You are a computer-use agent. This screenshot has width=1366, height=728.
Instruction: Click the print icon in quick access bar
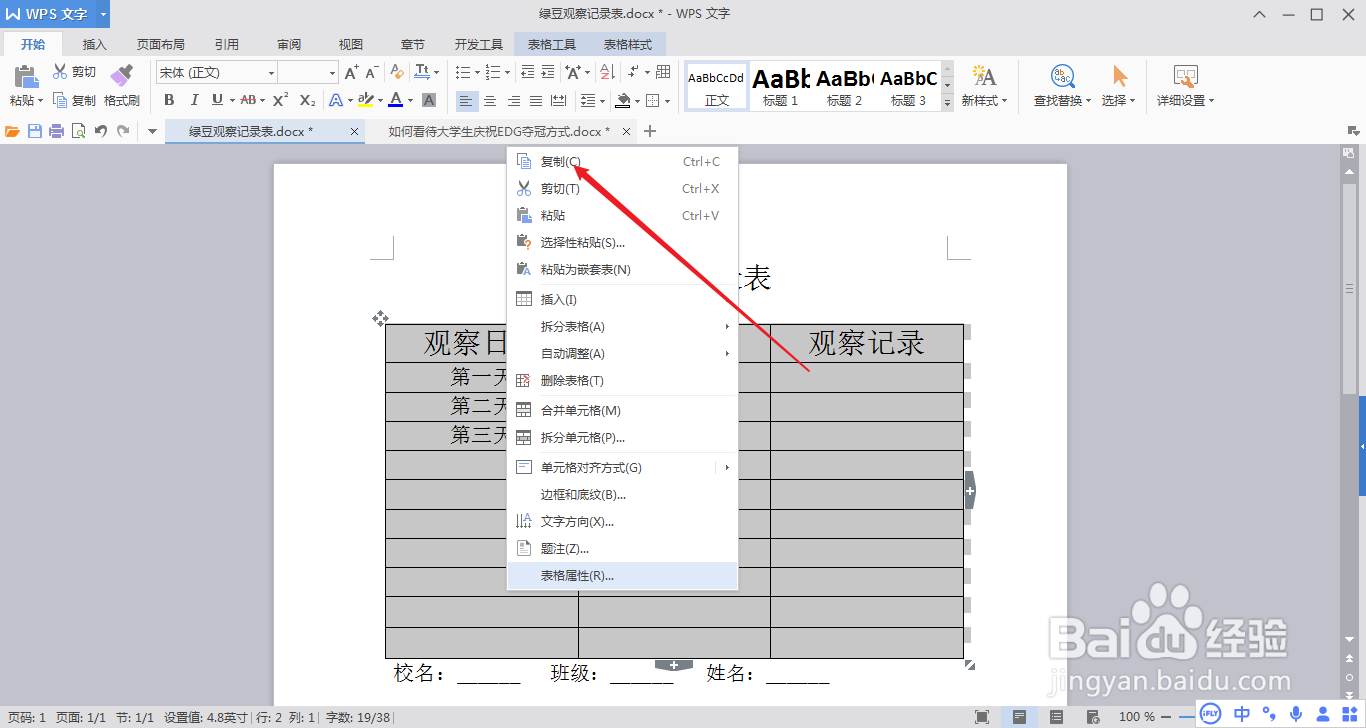57,131
